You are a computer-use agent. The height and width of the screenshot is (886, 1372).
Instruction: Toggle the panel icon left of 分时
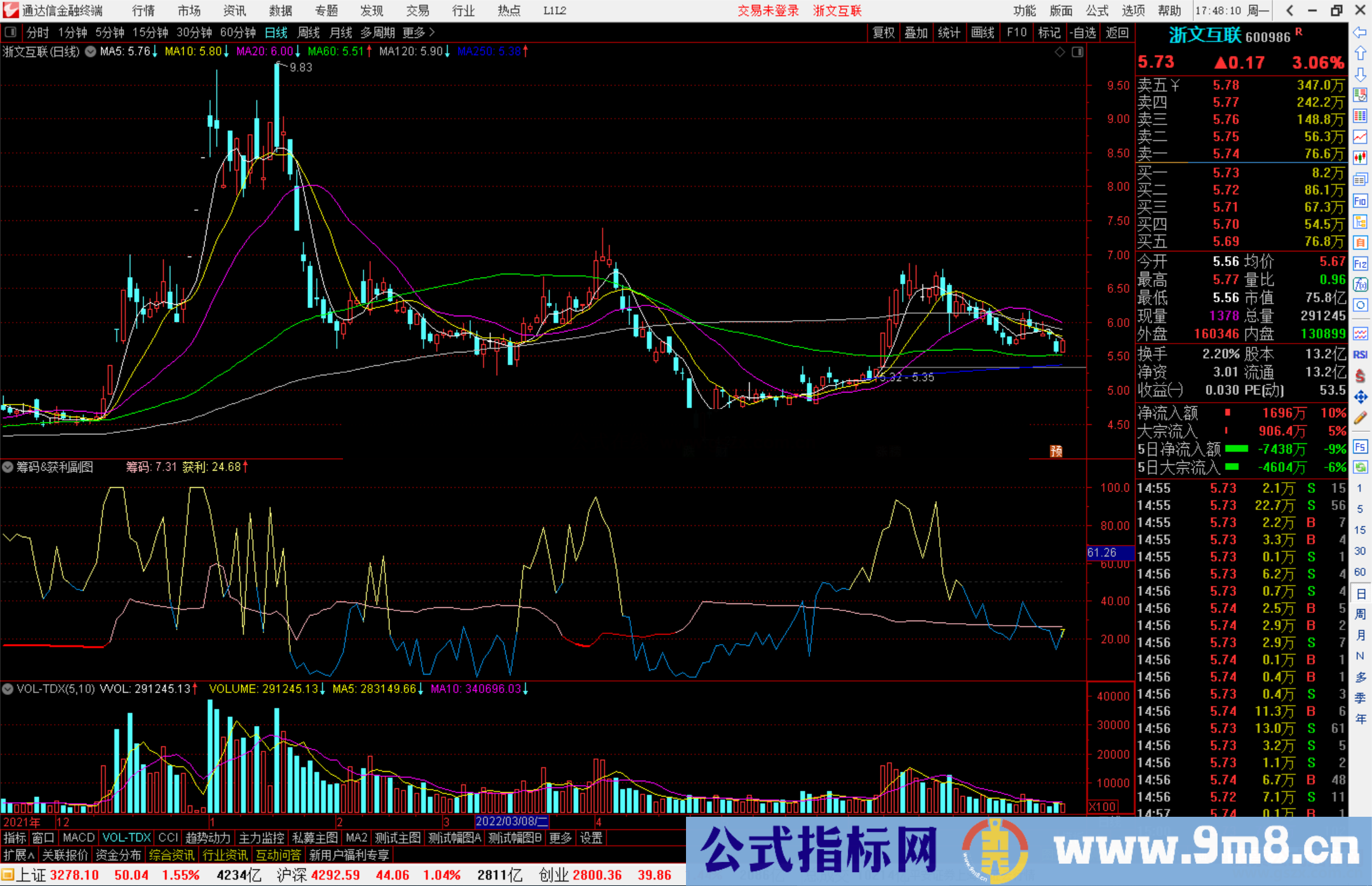[x=11, y=32]
